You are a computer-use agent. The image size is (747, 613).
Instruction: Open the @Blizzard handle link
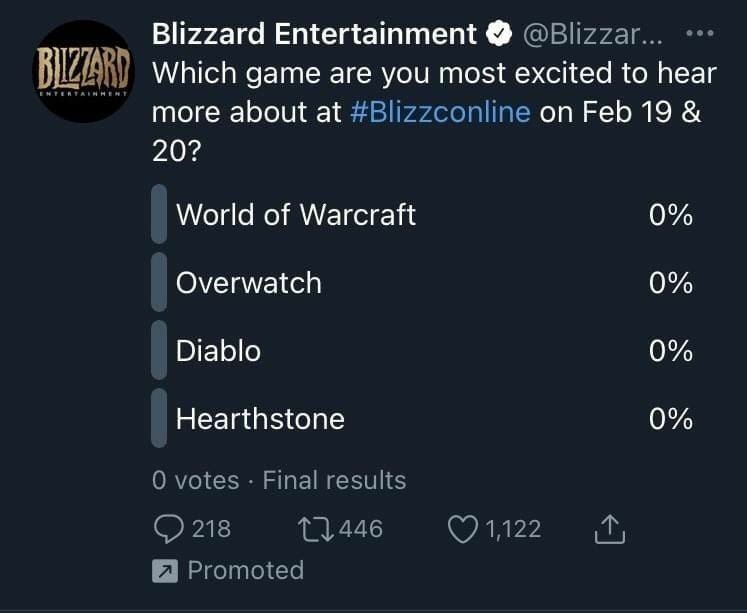pyautogui.click(x=597, y=35)
